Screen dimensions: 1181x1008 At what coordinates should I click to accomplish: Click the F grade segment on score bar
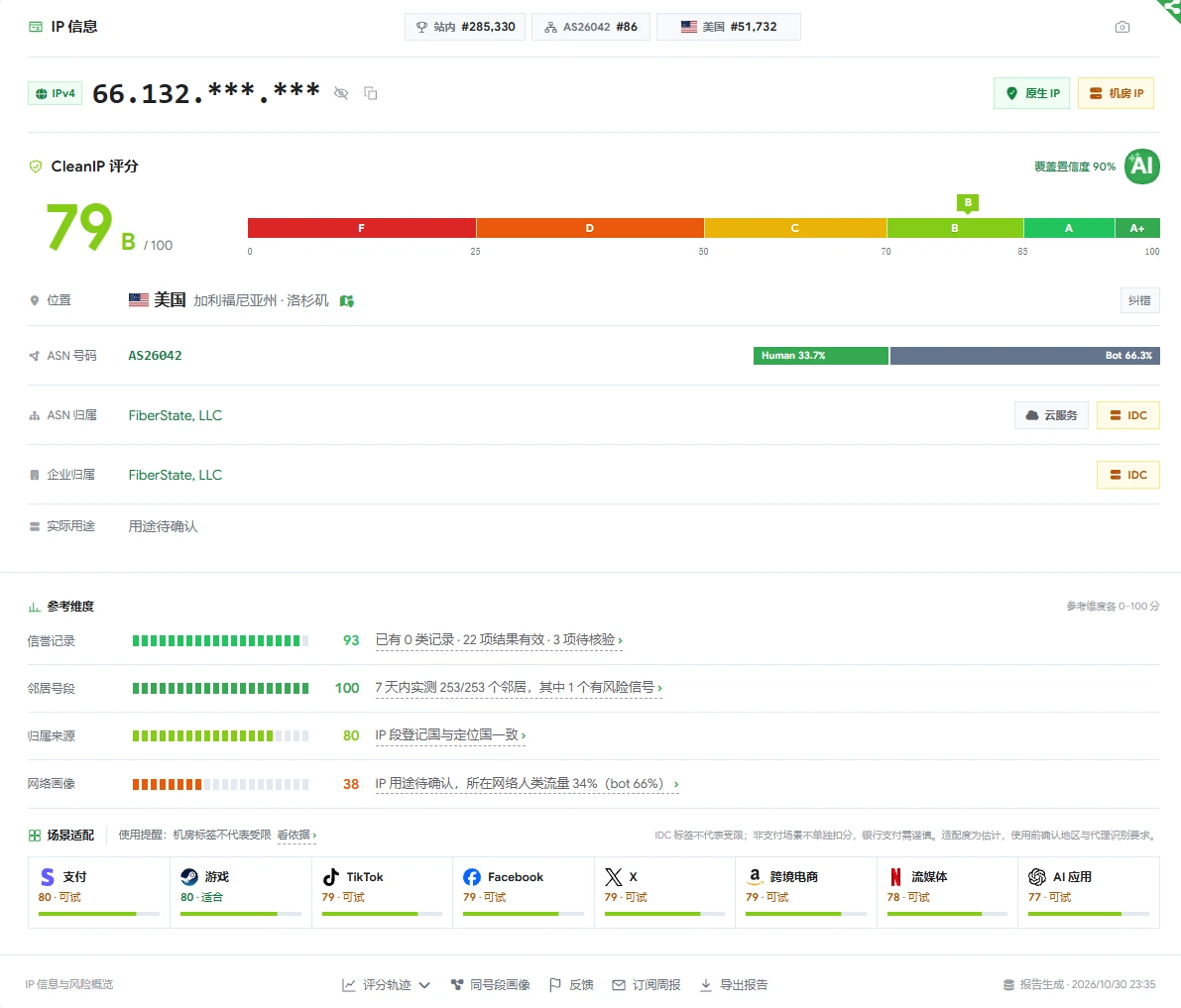coord(362,228)
